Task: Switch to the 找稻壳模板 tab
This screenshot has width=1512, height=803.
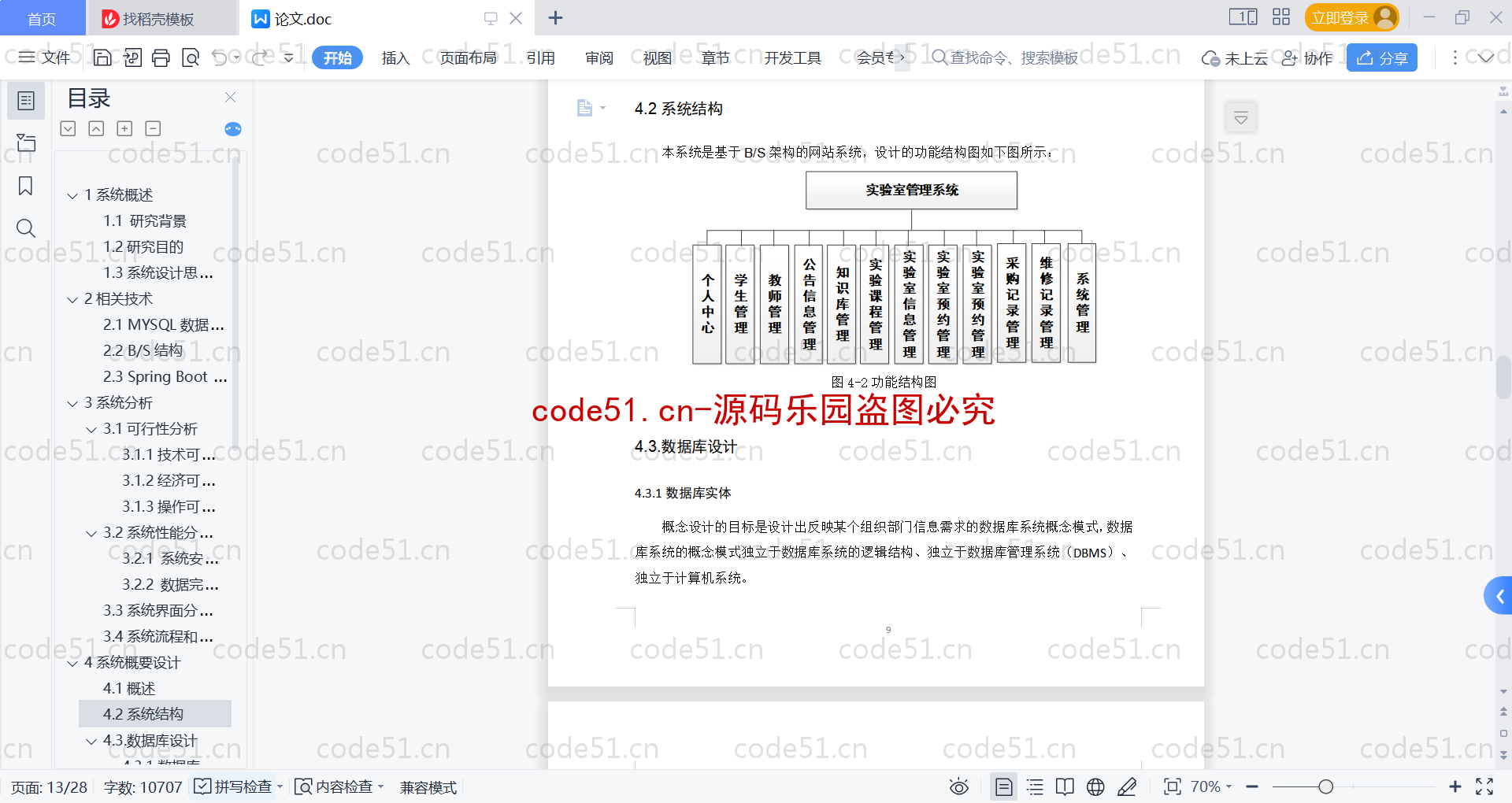Action: point(161,18)
